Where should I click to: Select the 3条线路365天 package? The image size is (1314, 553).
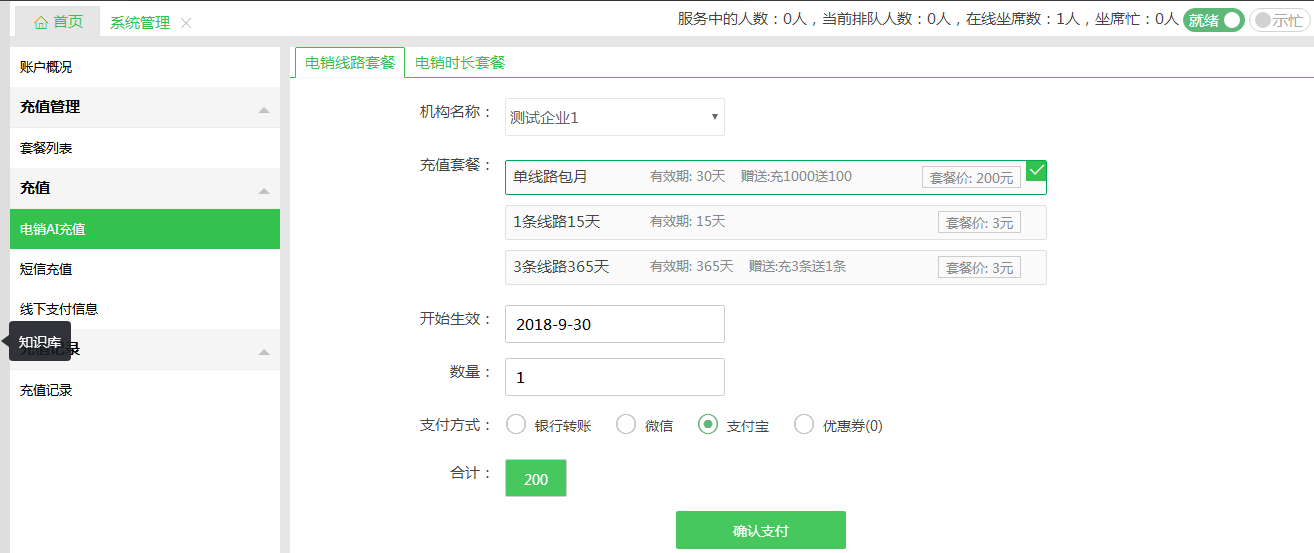775,267
